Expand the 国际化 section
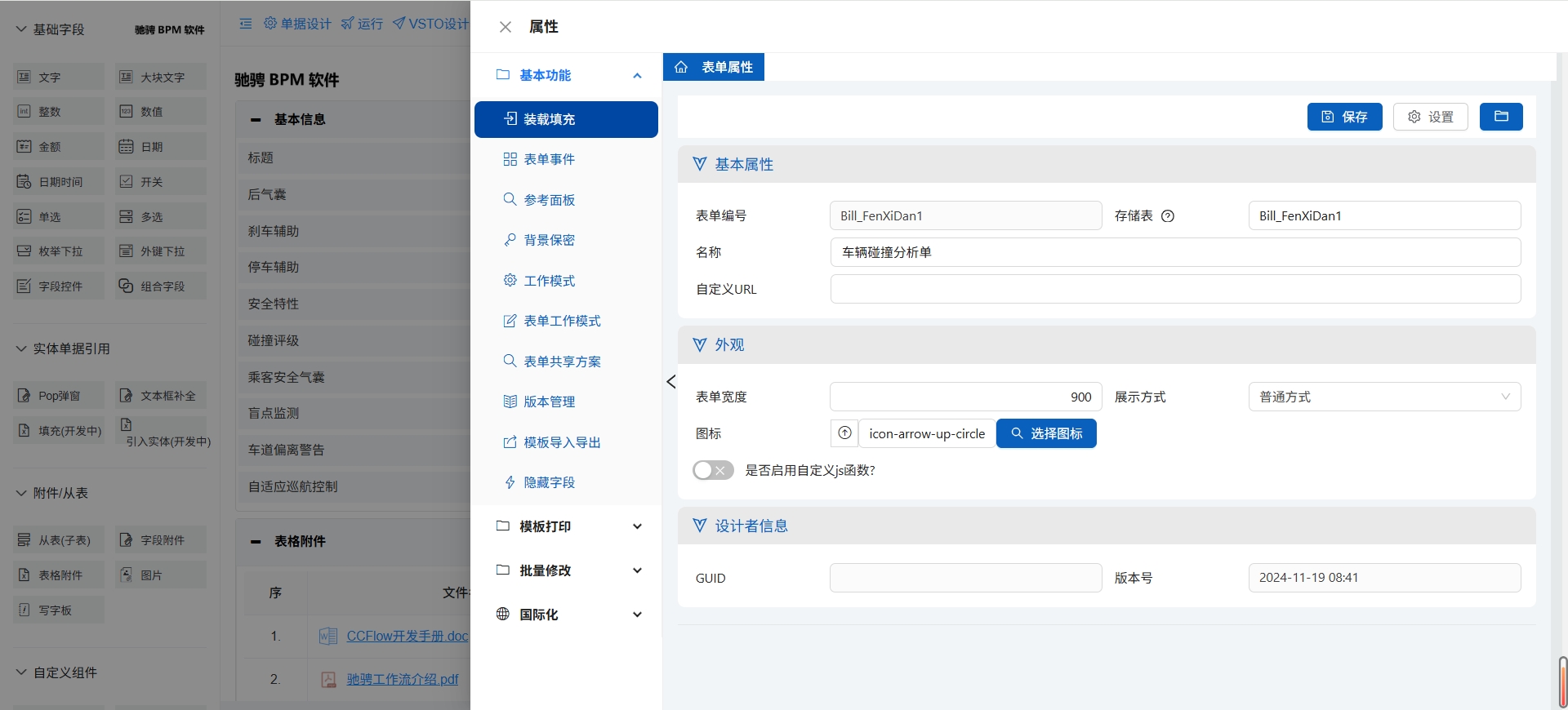Viewport: 1568px width, 710px height. coord(568,615)
